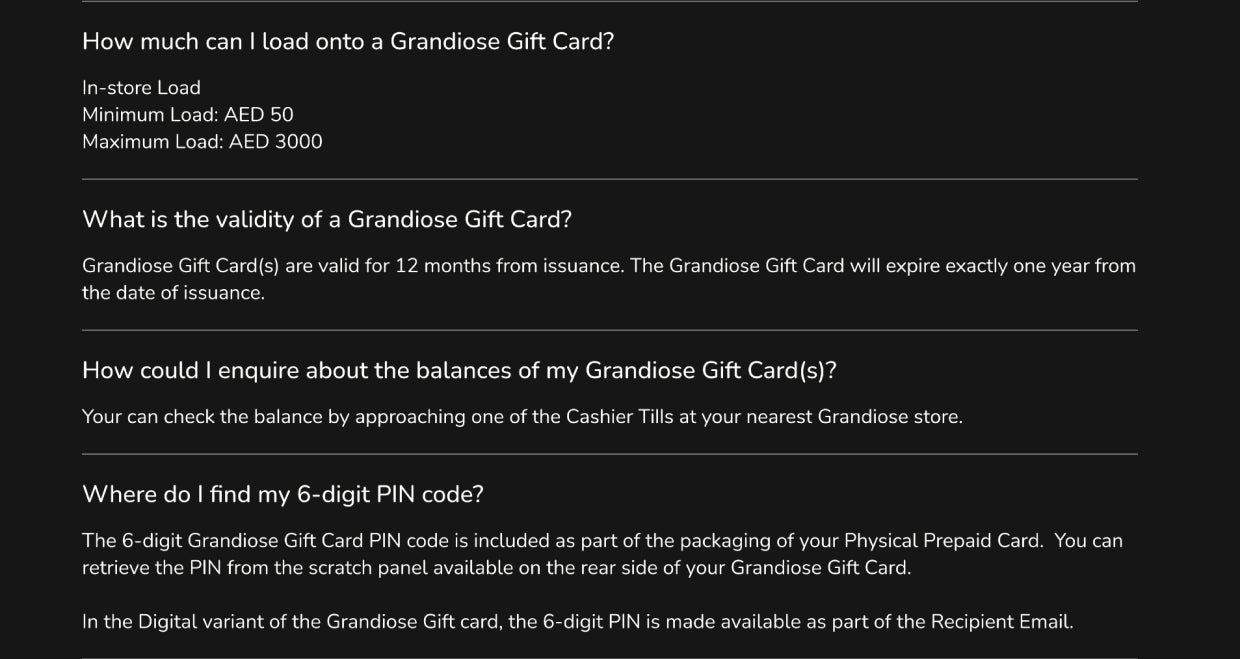Click the 'In-store Load' line
The image size is (1240, 659).
pos(141,88)
